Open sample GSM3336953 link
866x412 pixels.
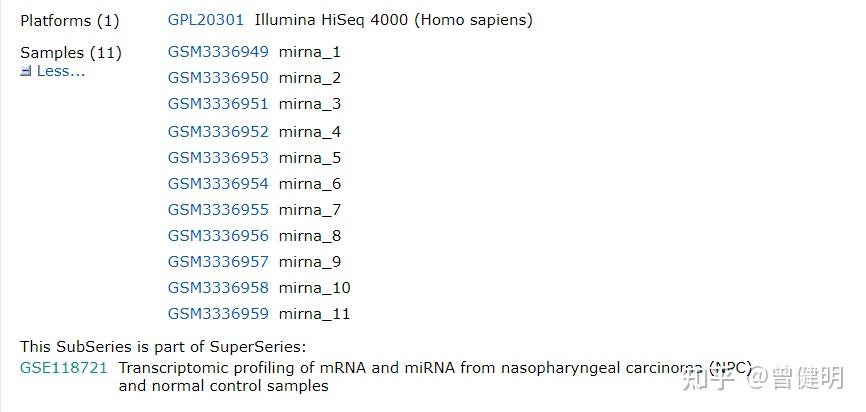pyautogui.click(x=218, y=157)
